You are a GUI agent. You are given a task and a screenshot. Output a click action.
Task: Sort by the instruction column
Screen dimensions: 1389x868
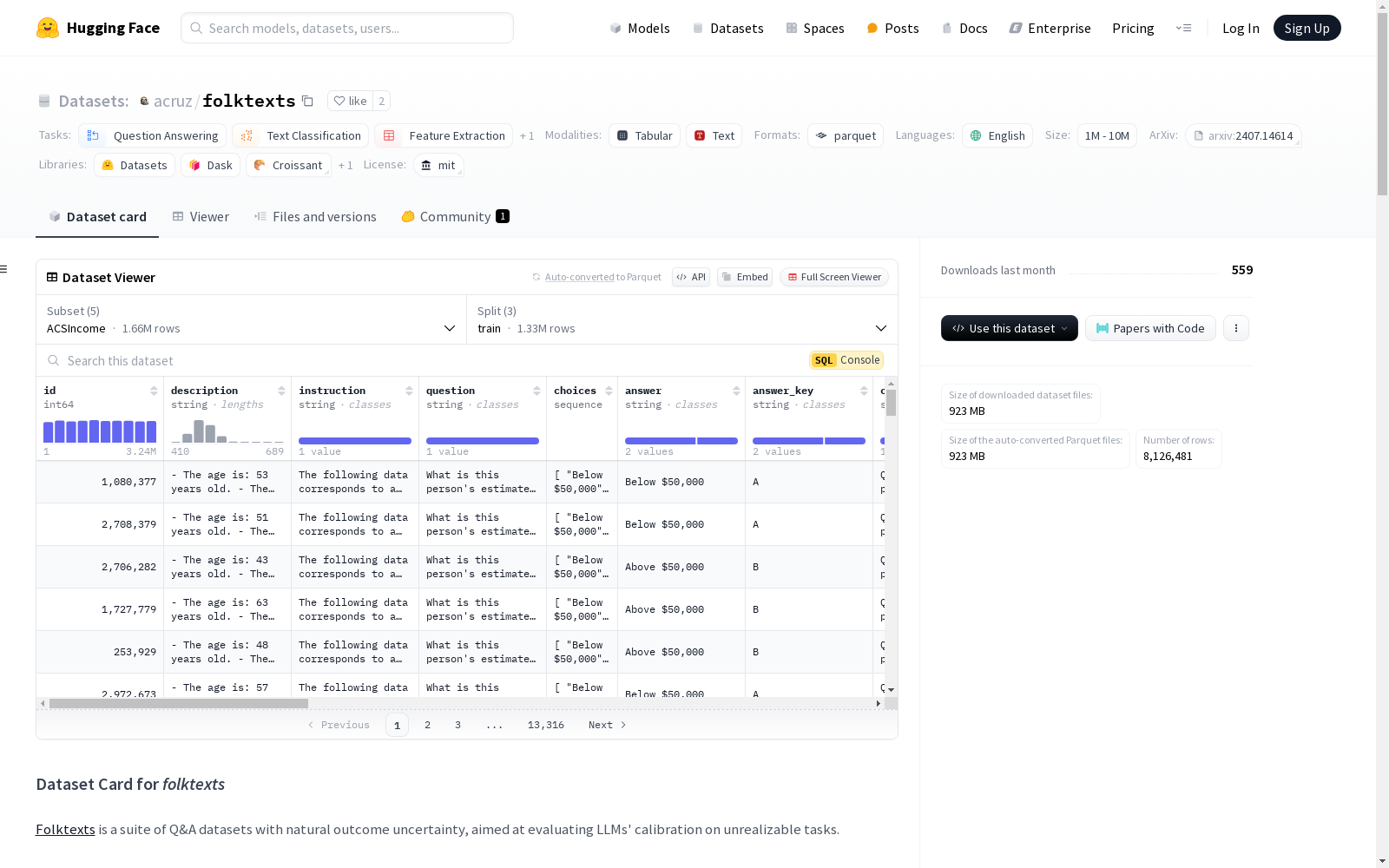point(409,391)
